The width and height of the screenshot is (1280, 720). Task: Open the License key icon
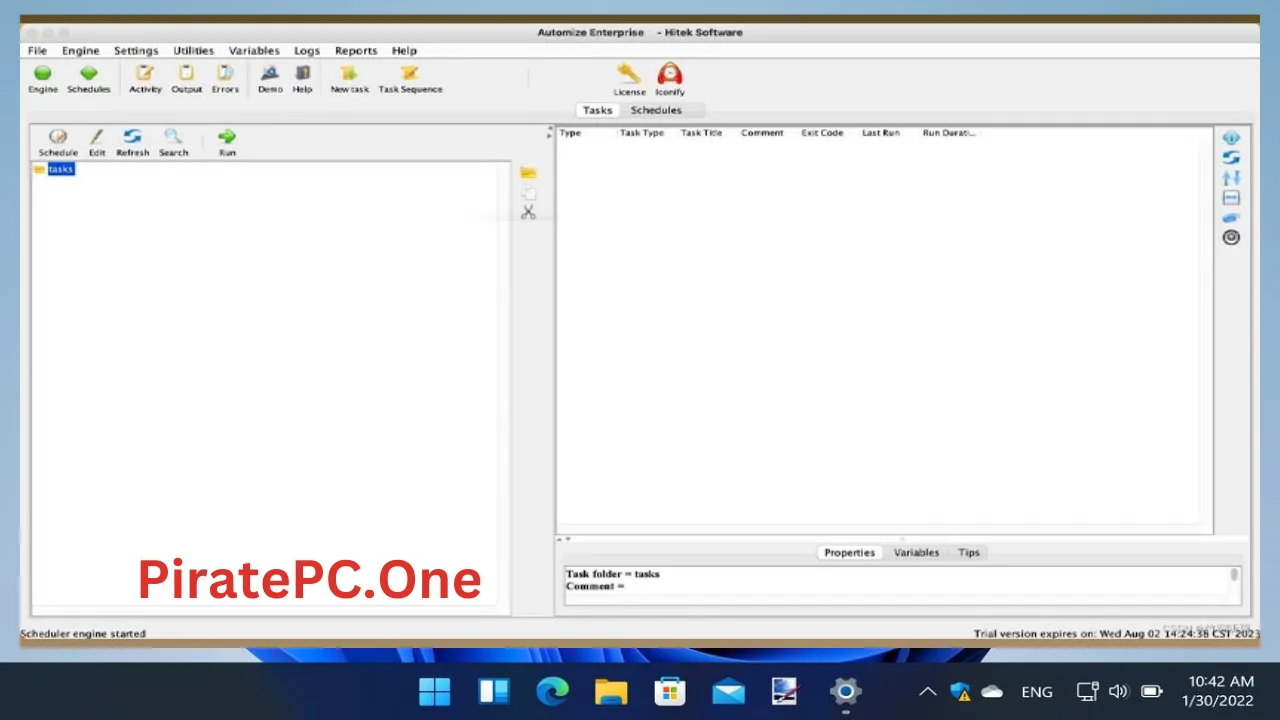pos(629,74)
